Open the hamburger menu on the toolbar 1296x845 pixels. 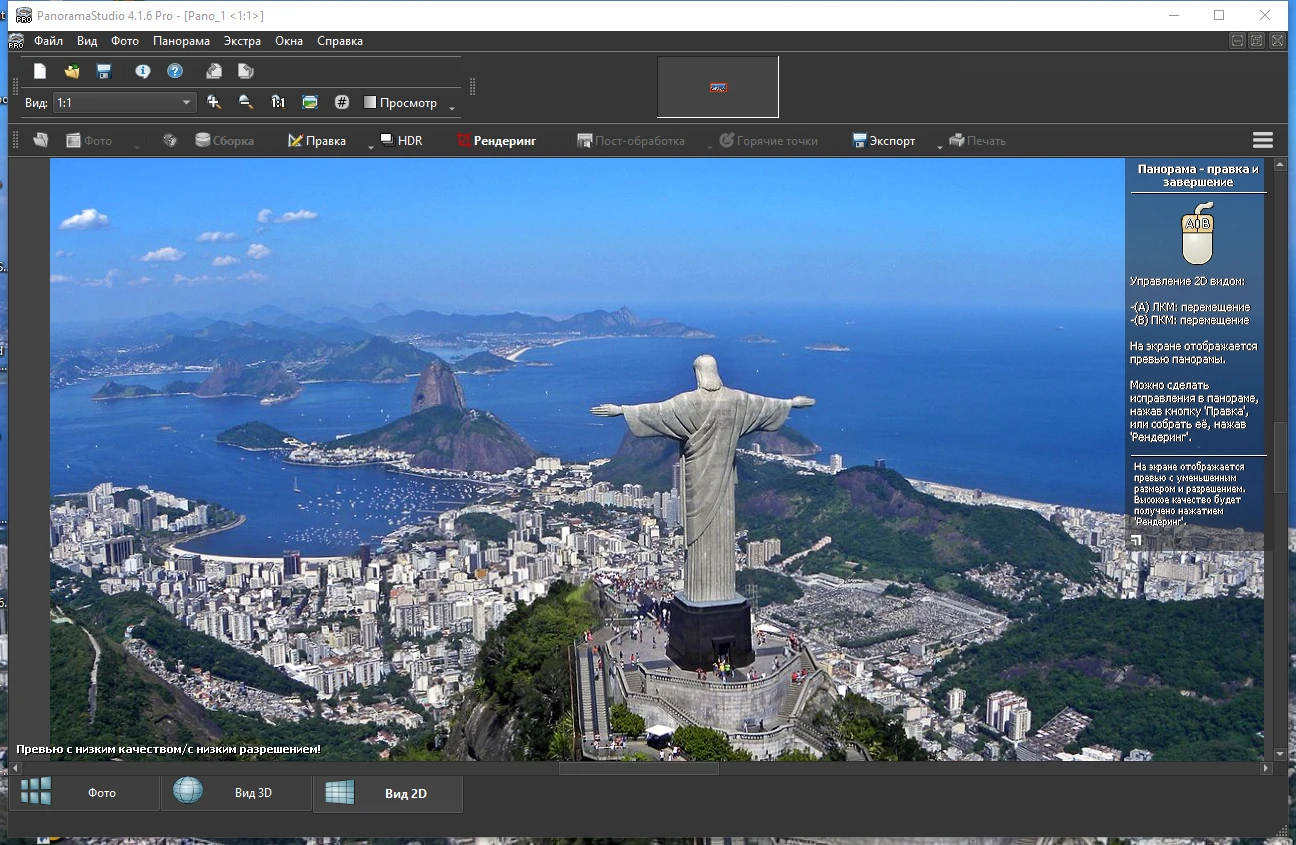coord(1262,141)
